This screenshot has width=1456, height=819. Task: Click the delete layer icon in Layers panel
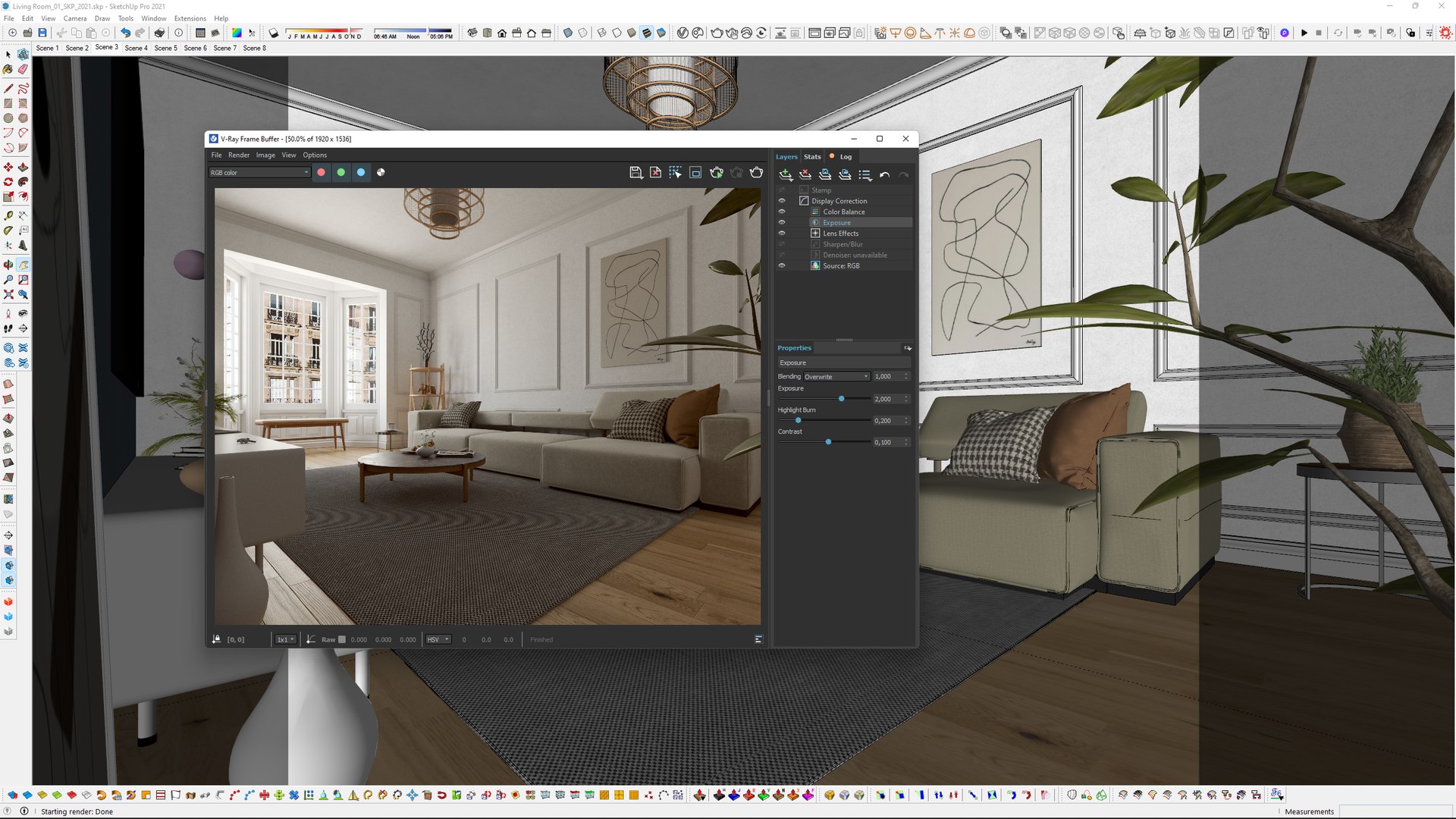805,175
